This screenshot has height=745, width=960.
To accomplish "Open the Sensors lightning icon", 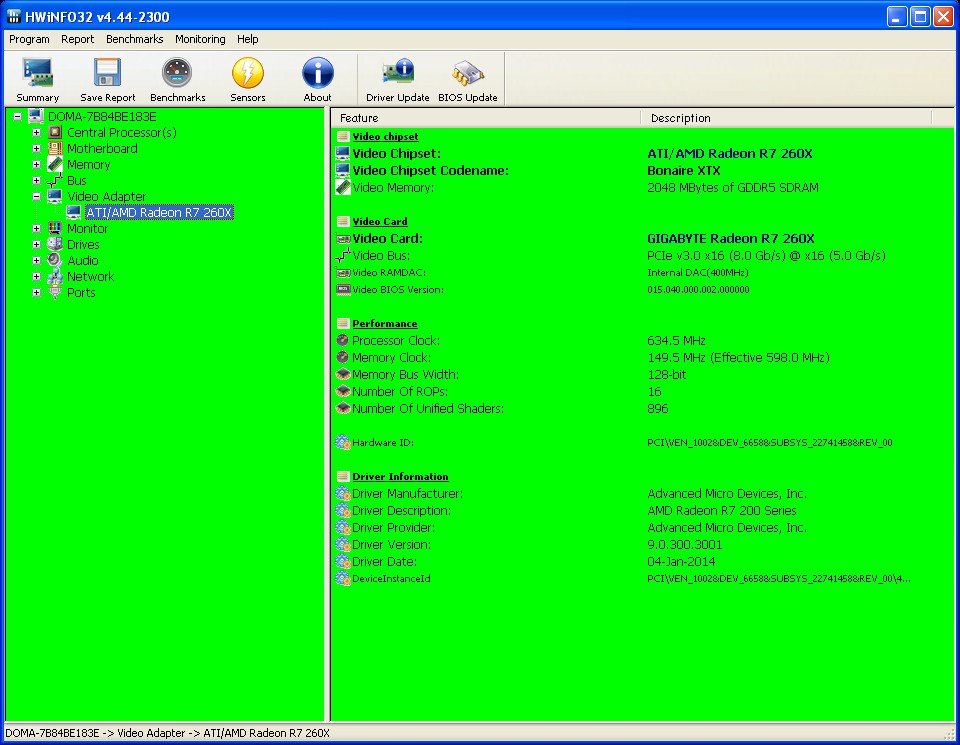I will coord(247,74).
